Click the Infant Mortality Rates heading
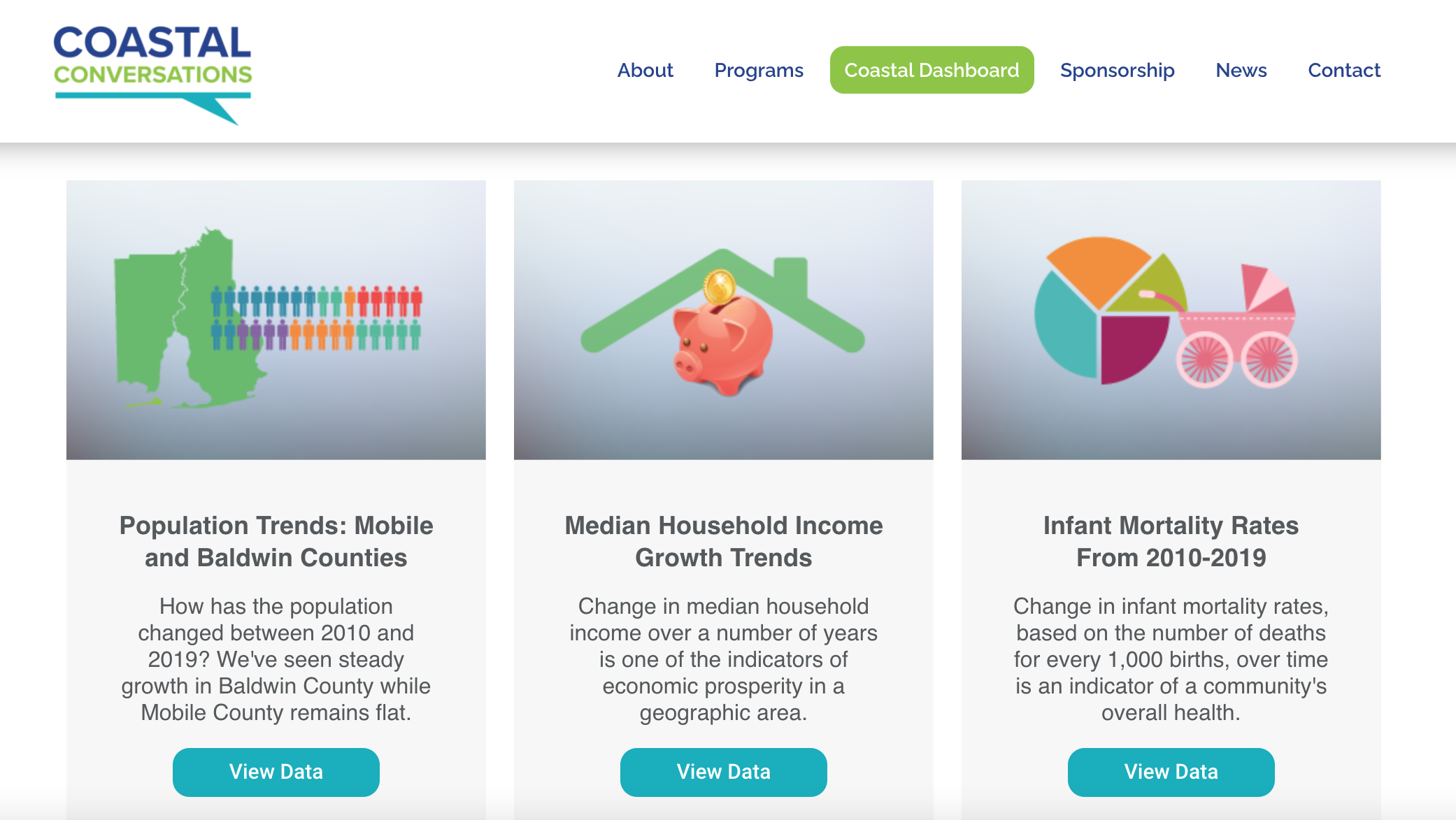 point(1171,541)
